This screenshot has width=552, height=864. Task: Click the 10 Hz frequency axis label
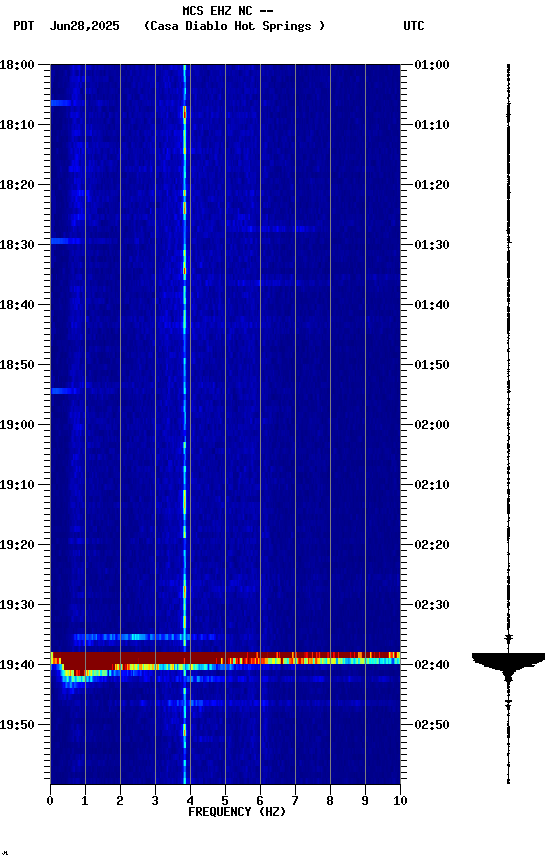(x=400, y=801)
